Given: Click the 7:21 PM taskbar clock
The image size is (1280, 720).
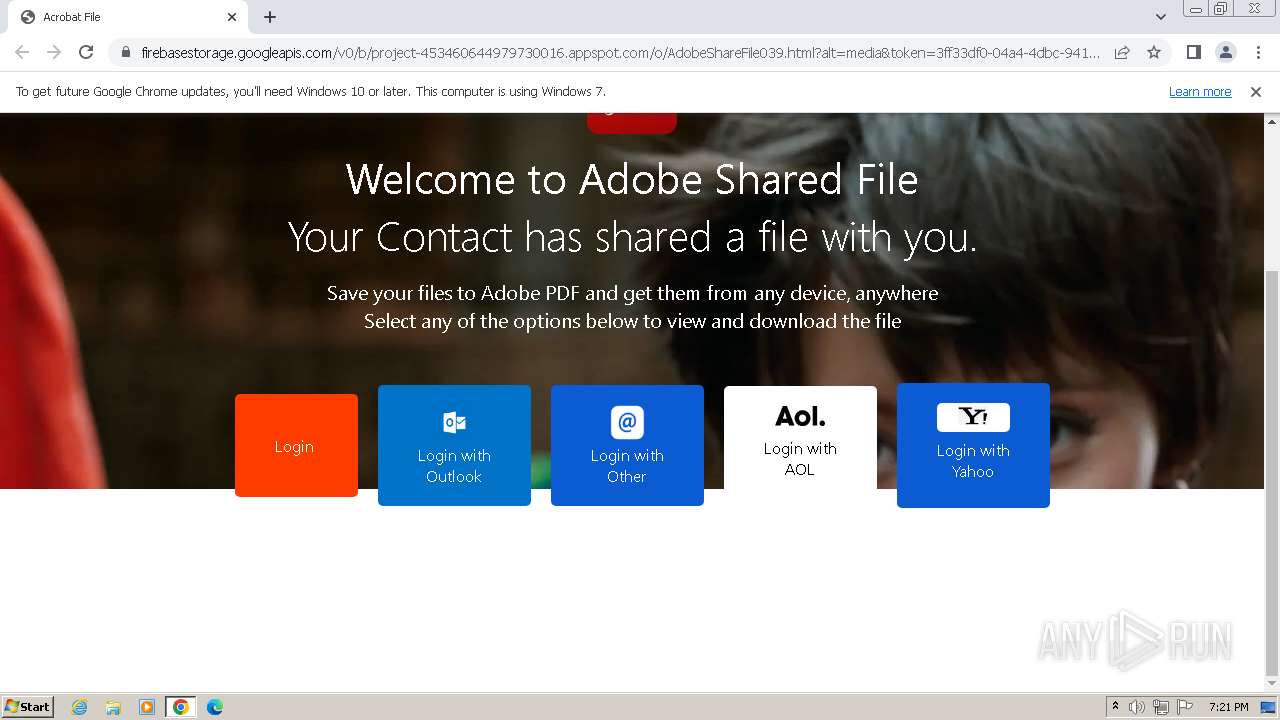Looking at the screenshot, I should pos(1228,707).
